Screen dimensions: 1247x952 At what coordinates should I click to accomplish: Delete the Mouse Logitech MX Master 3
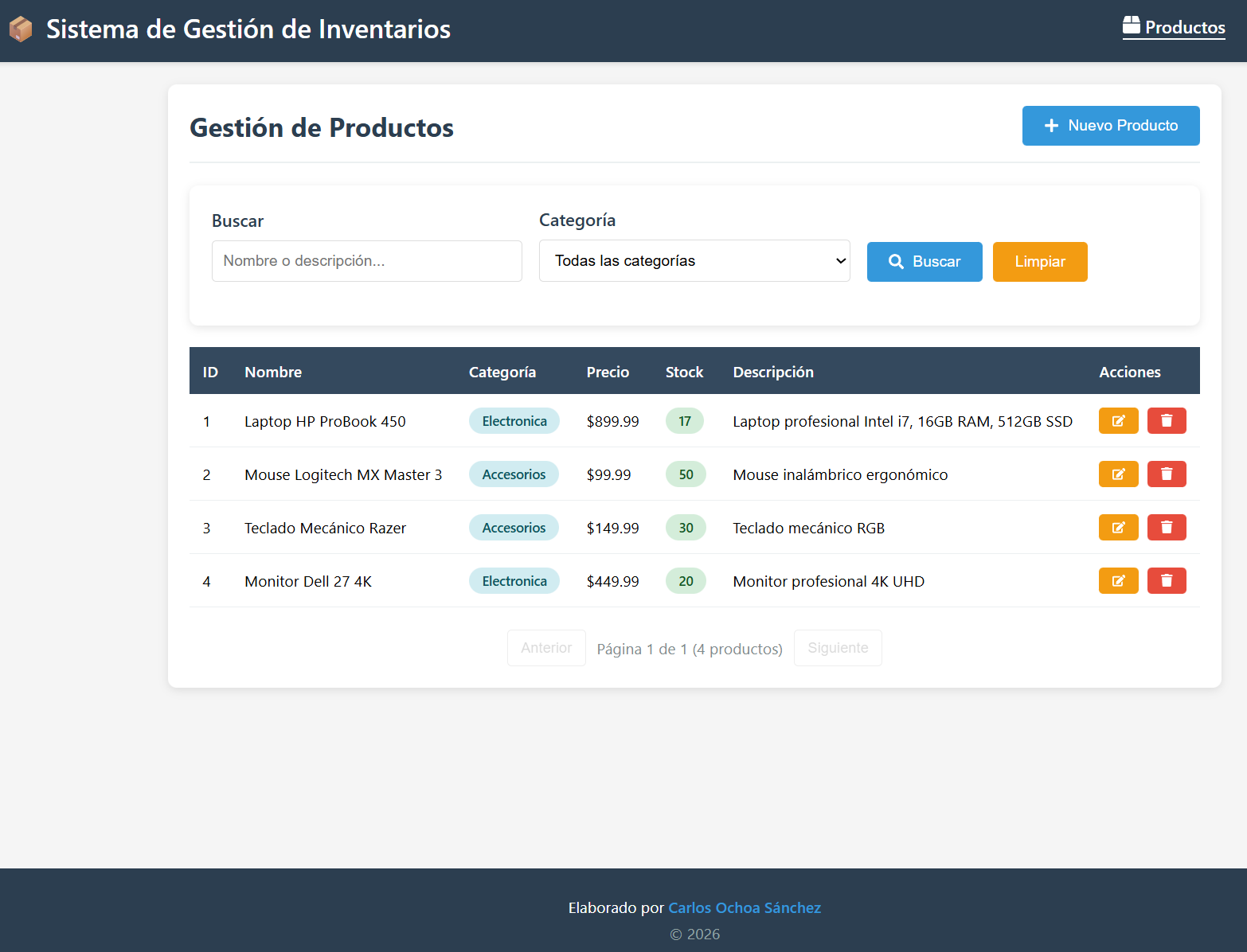pos(1166,474)
